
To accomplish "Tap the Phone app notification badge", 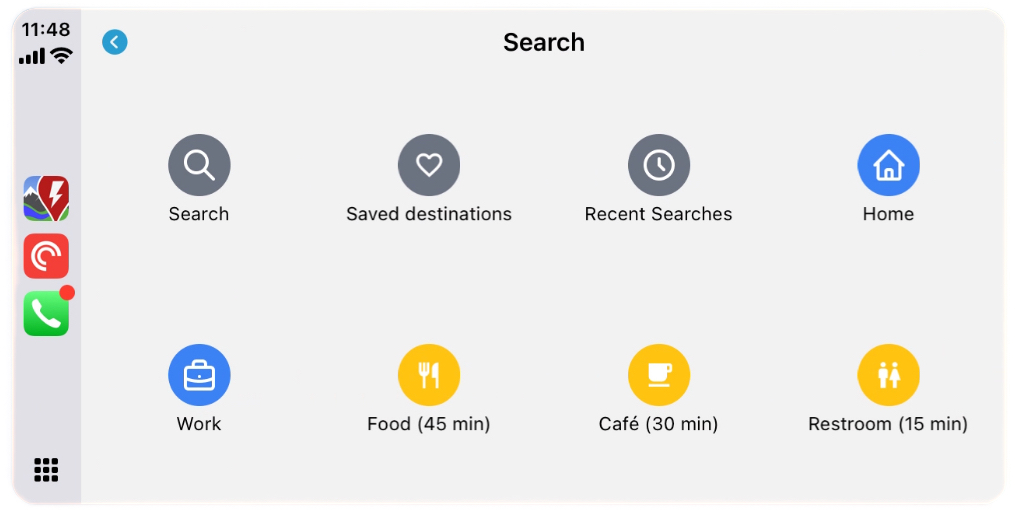I will pyautogui.click(x=67, y=293).
